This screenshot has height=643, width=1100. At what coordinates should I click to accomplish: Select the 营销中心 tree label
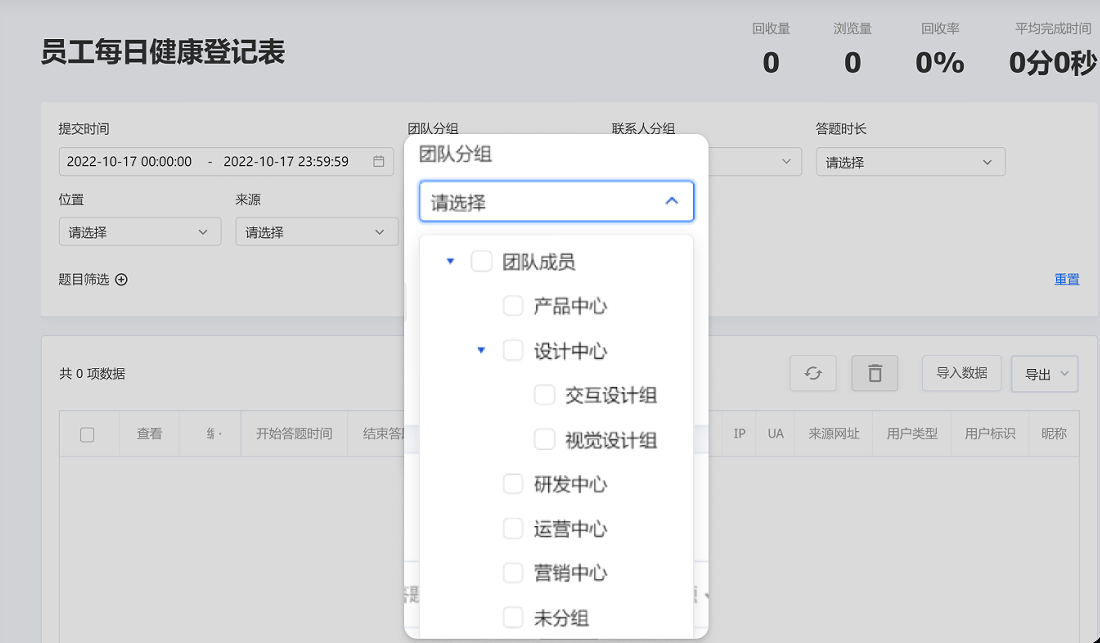coord(570,573)
